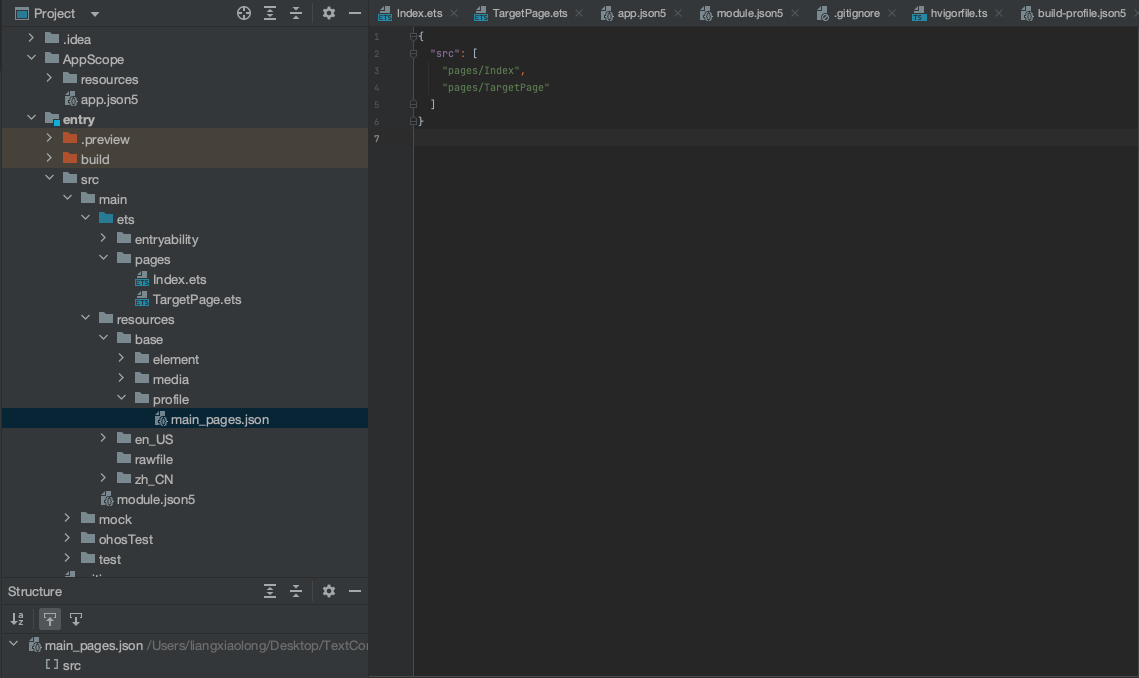1139x678 pixels.
Task: Close the TargetPage.ets editor tab
Action: pyautogui.click(x=578, y=13)
